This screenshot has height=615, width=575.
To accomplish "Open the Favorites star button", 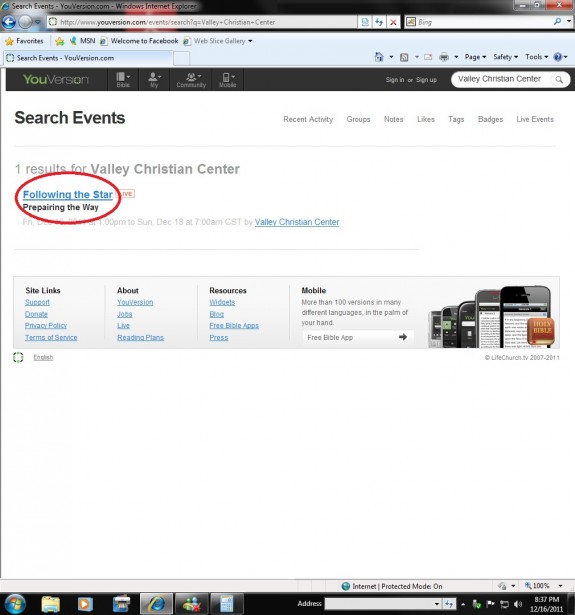I will pyautogui.click(x=24, y=41).
